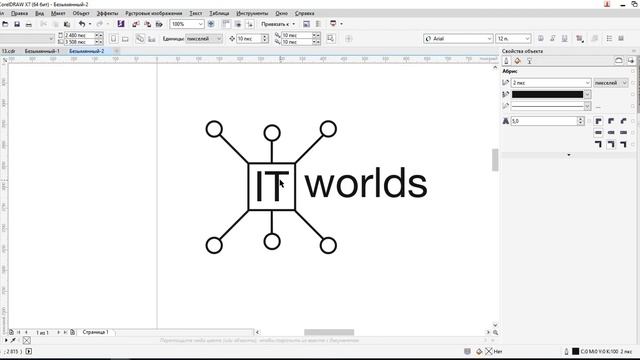Toggle Bold text formatting
The image size is (640, 360).
point(541,39)
